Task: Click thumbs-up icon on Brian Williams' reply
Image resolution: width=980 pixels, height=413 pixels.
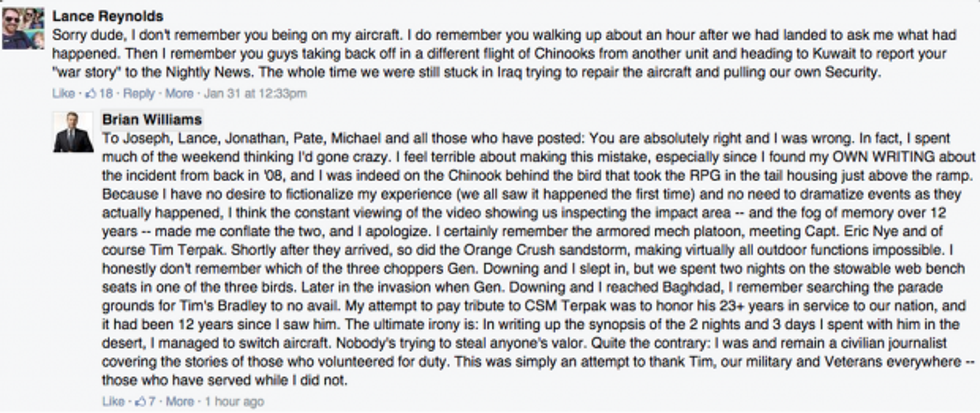Action: [139, 401]
